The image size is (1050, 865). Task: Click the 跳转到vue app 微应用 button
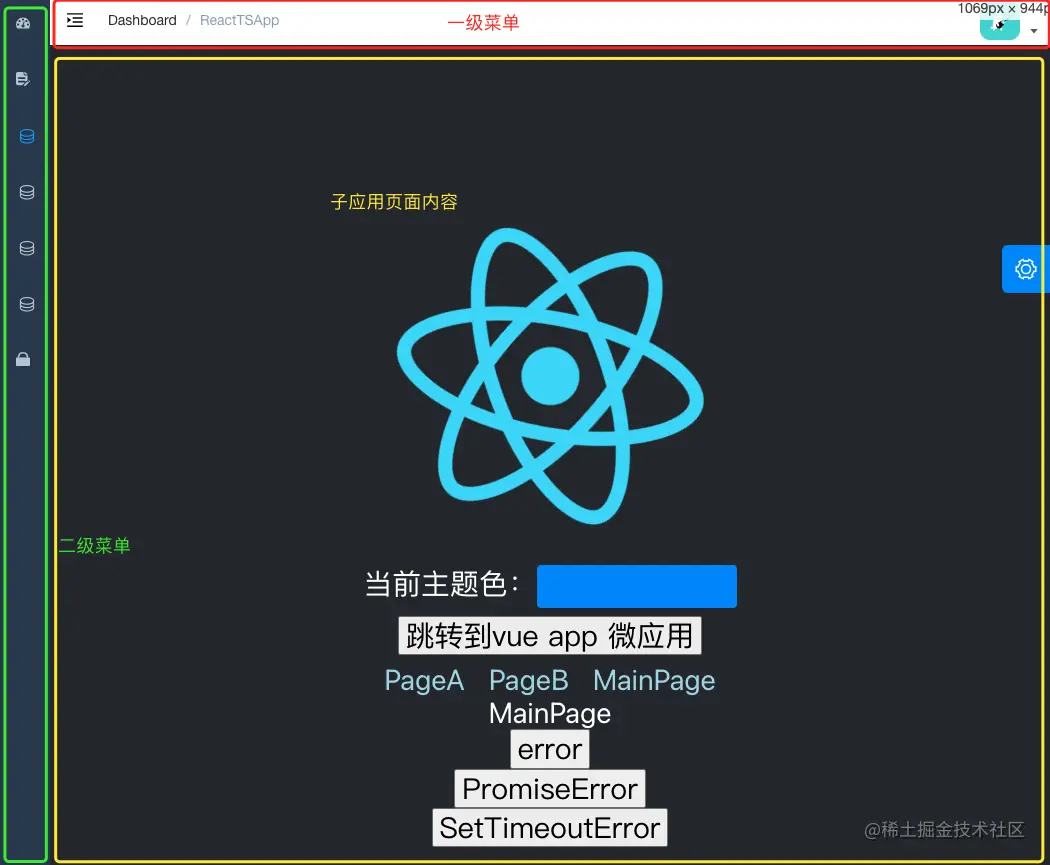[550, 635]
